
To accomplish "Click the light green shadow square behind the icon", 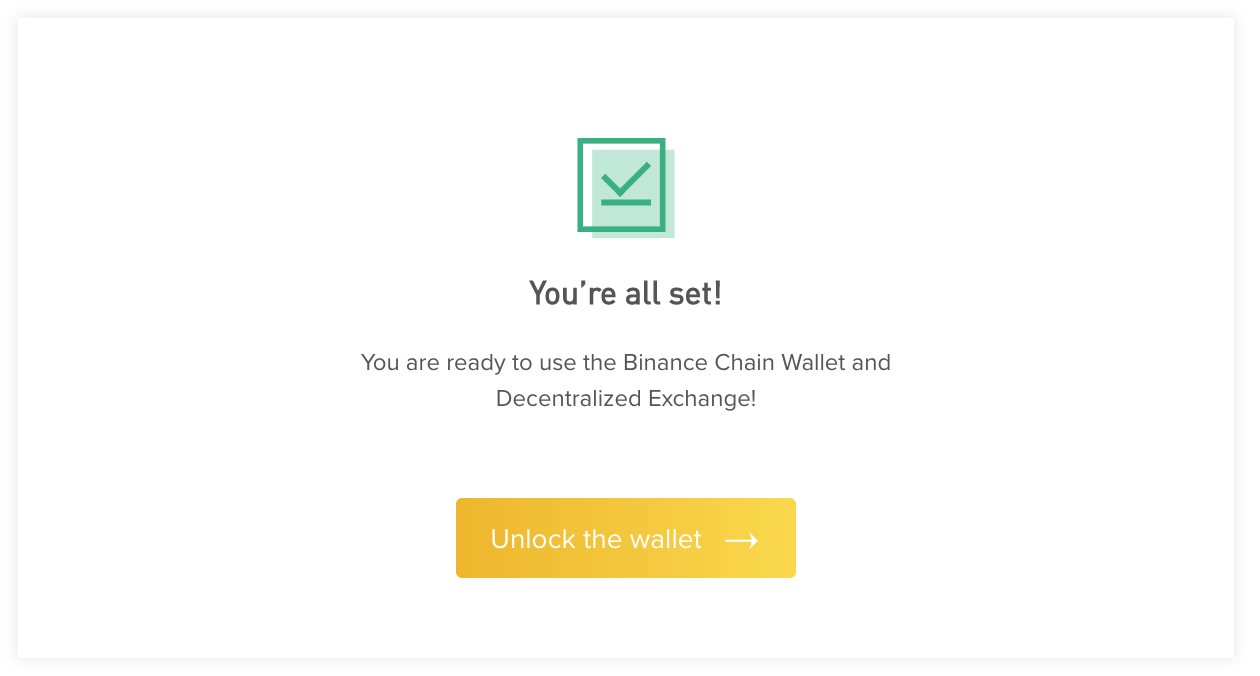I will [x=669, y=232].
